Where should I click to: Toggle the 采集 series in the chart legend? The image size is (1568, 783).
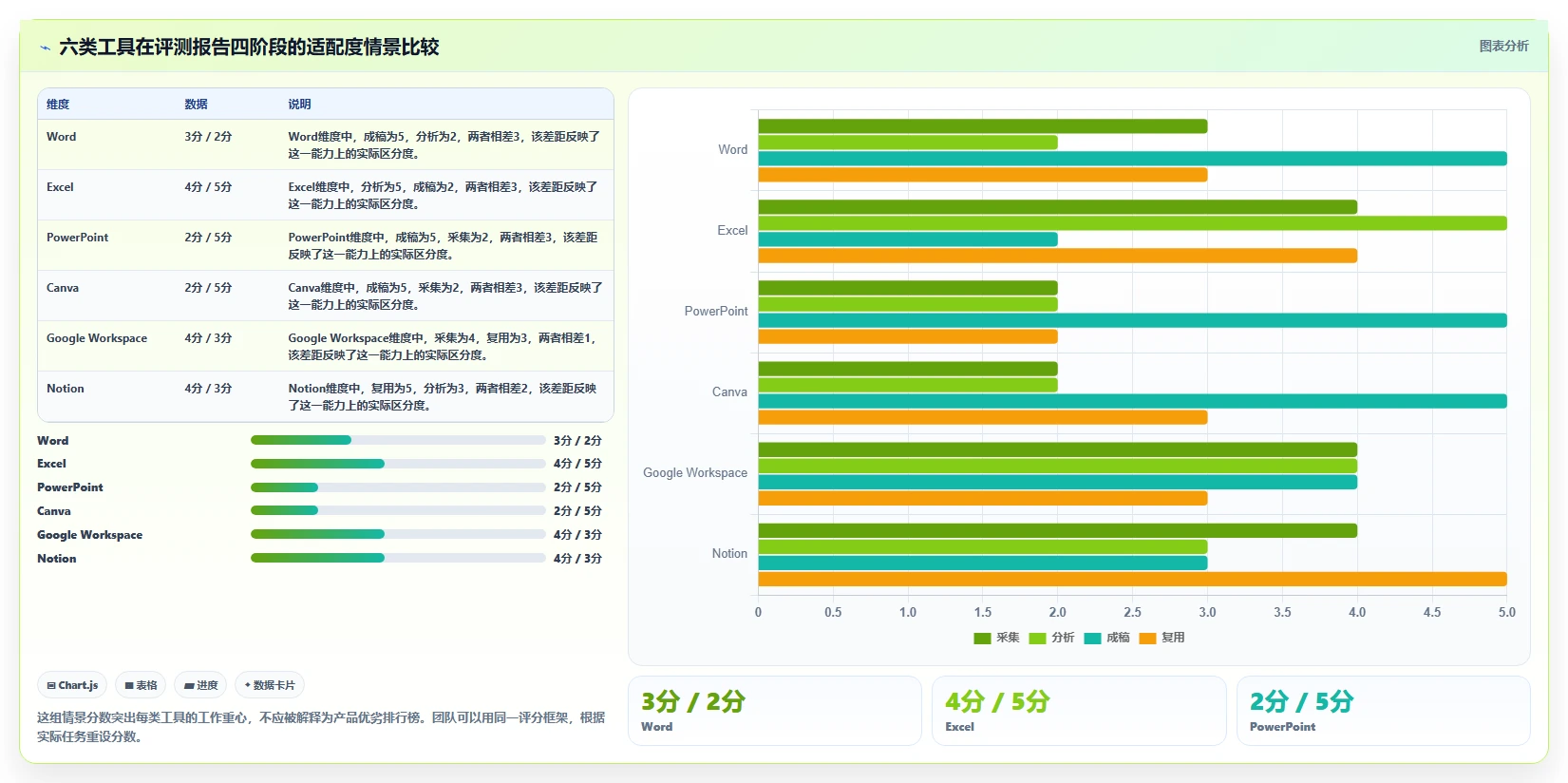[x=996, y=638]
